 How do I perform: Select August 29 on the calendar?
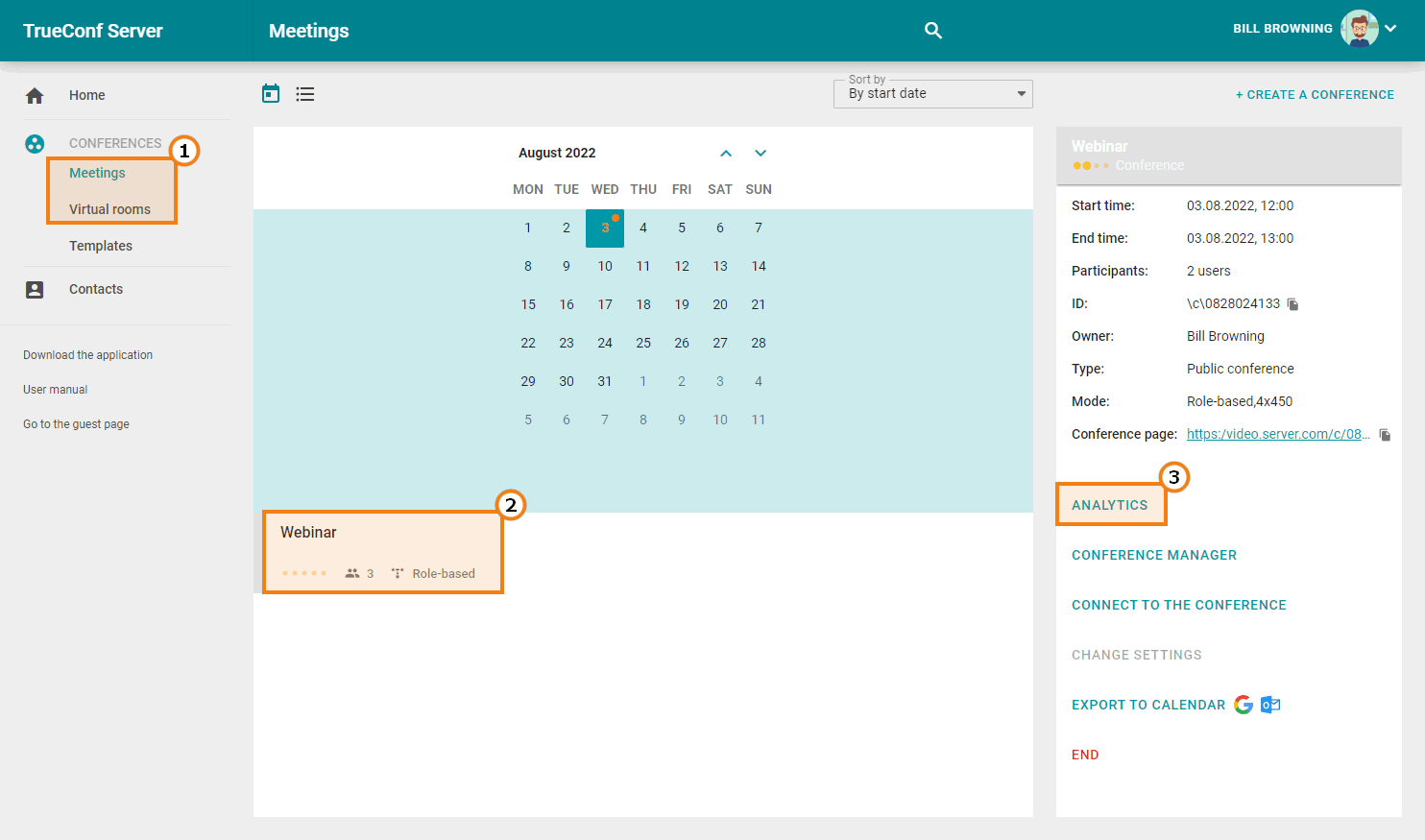(528, 382)
